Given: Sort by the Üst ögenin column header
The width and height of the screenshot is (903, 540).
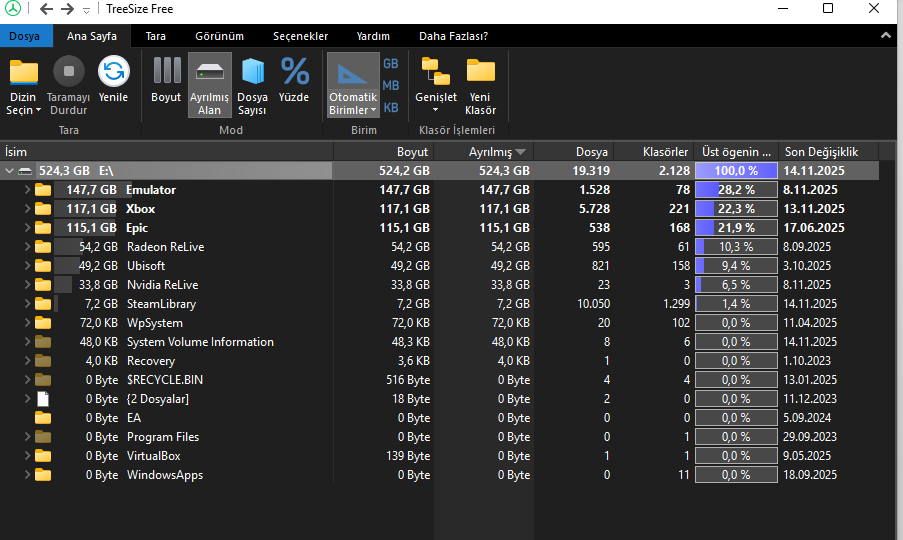Looking at the screenshot, I should pos(736,152).
